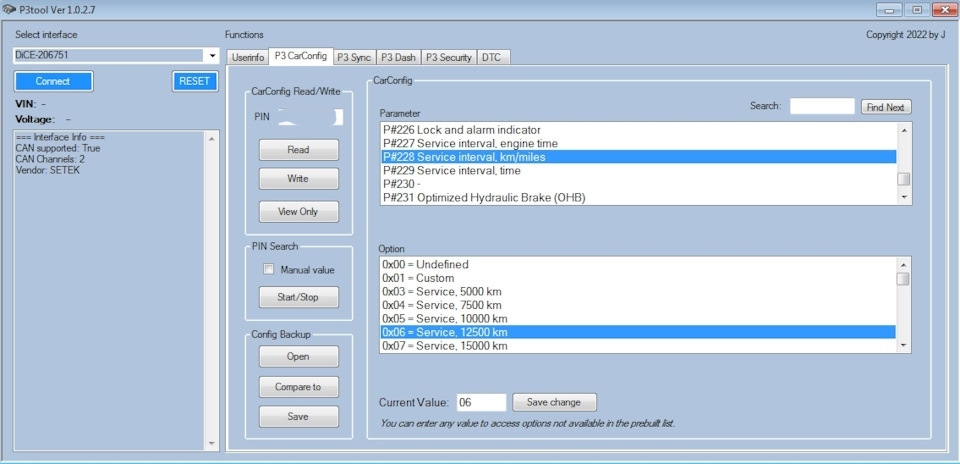Click Parameter list scroll up arrow
The width and height of the screenshot is (960, 464).
point(904,129)
